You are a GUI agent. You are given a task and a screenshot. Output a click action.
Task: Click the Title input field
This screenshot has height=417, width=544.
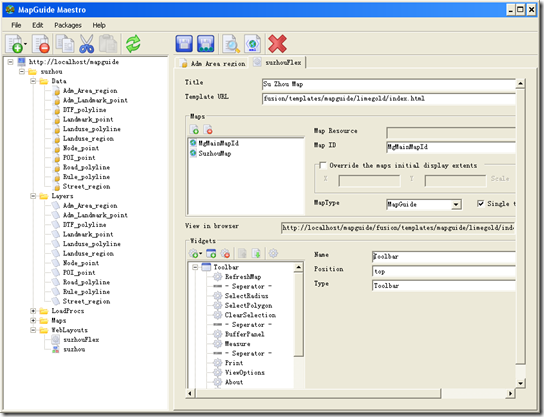[x=389, y=84]
